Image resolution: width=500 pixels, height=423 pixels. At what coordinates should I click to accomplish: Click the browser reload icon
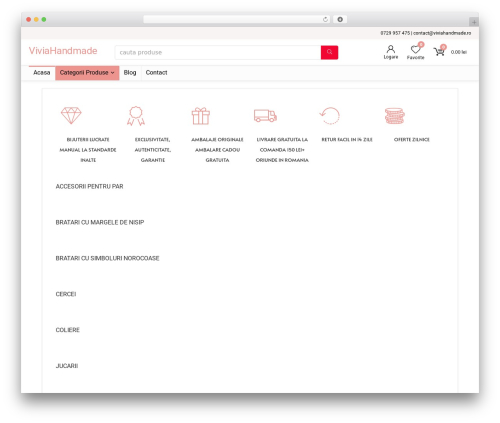(325, 19)
